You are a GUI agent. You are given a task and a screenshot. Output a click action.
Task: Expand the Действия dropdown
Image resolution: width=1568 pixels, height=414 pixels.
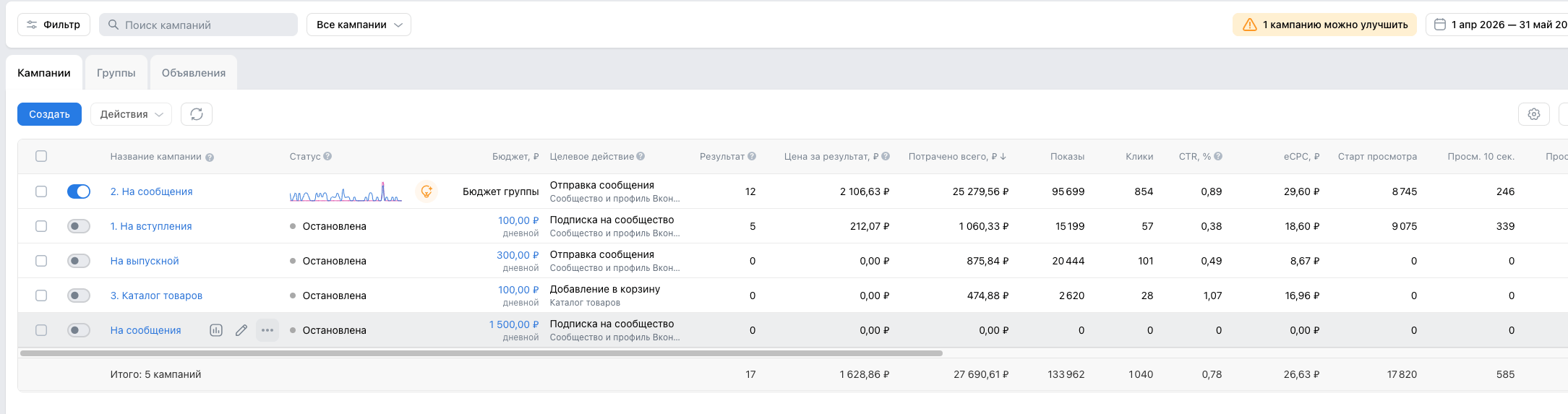pos(131,114)
